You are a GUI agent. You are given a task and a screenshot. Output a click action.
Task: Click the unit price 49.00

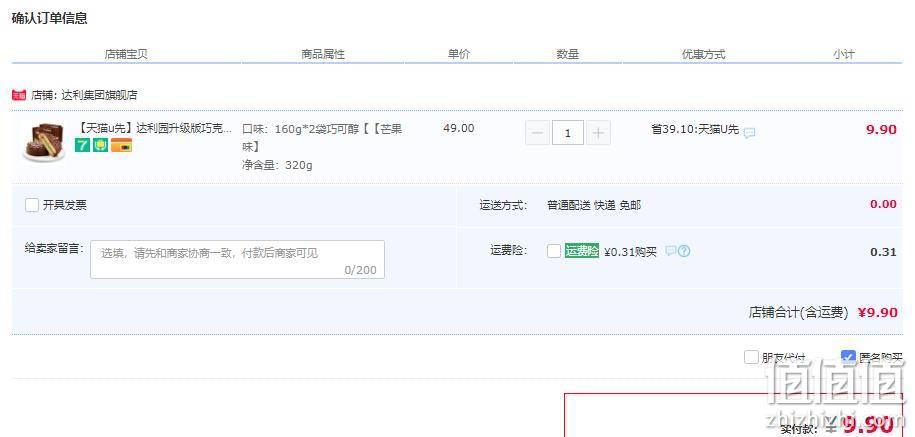click(x=459, y=128)
